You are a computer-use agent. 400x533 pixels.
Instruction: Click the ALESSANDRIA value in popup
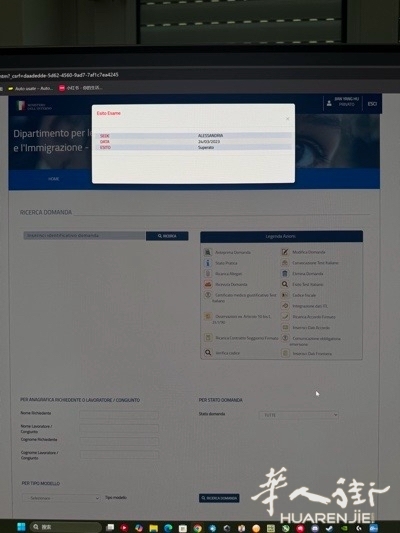pos(210,135)
